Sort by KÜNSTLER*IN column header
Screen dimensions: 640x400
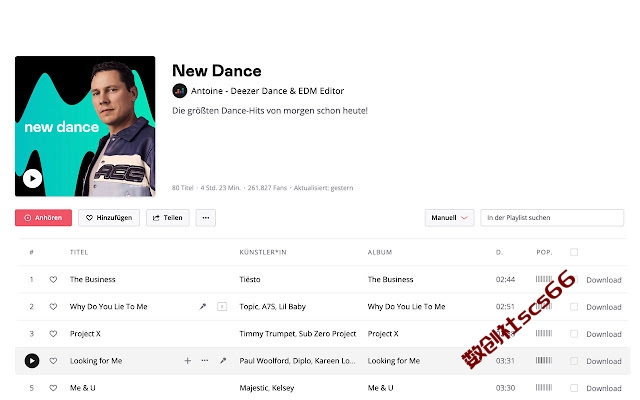[x=263, y=252]
